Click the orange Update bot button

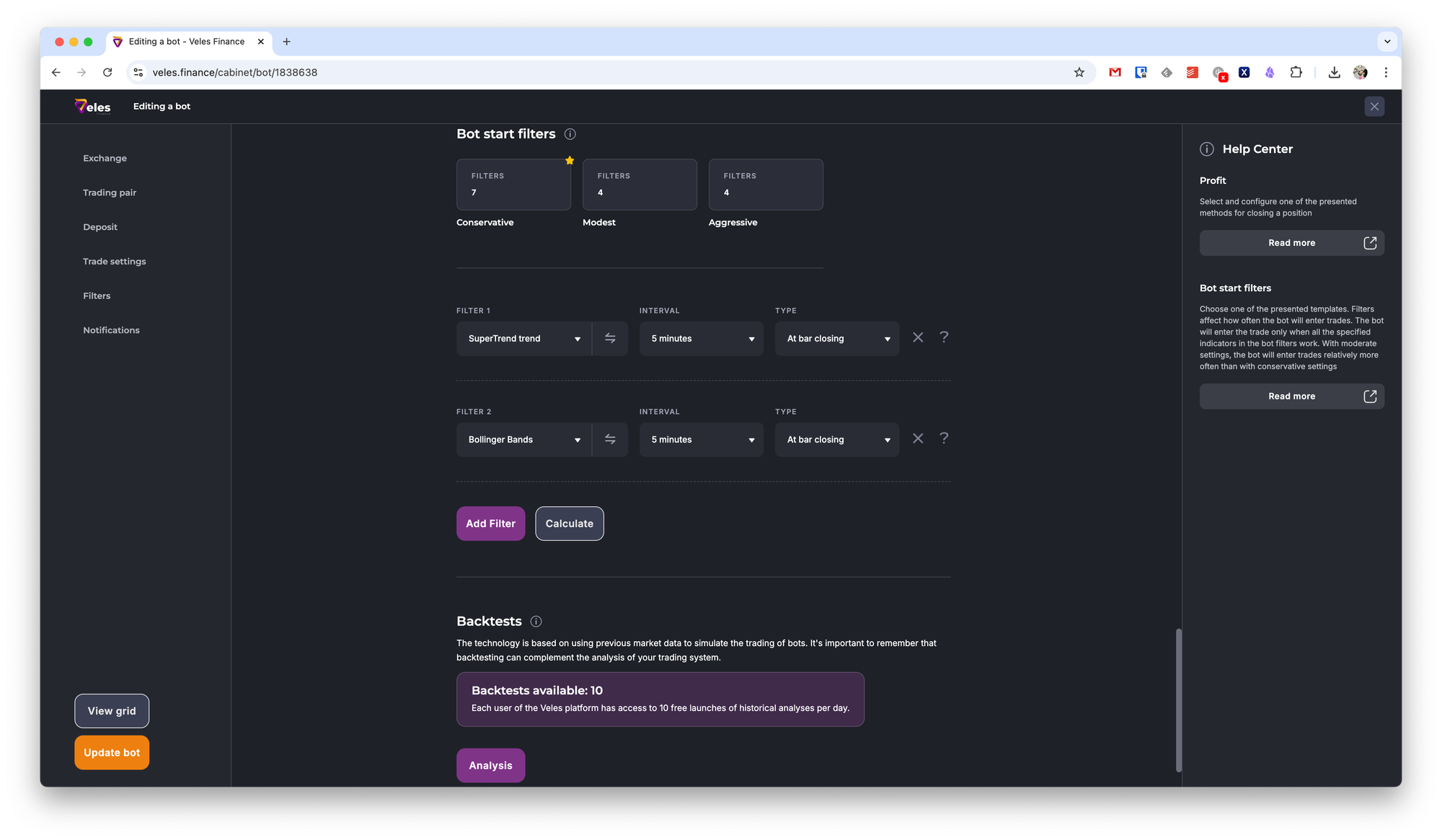coord(112,752)
